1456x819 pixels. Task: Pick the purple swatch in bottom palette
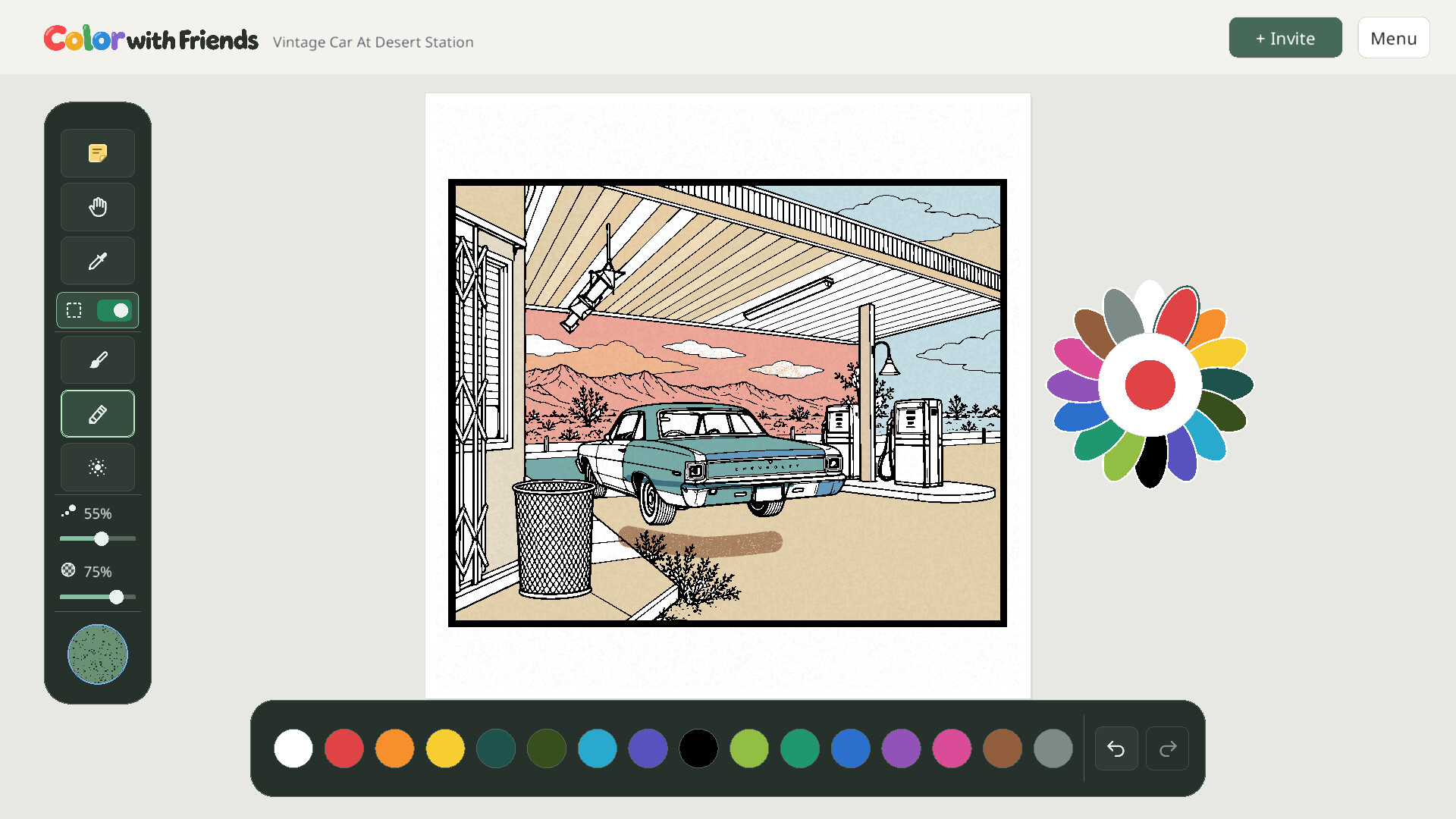click(x=901, y=748)
